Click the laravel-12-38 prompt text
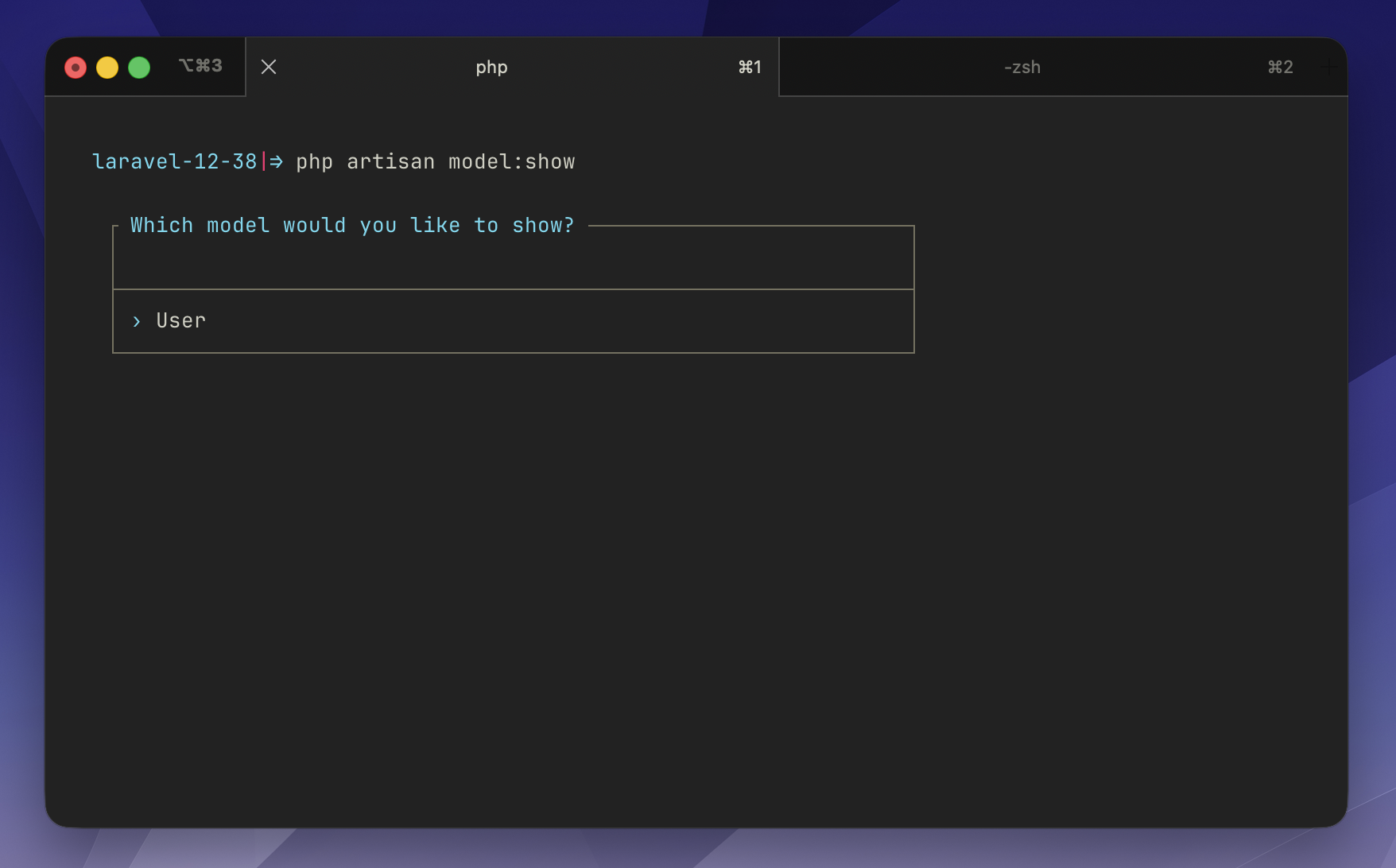The image size is (1396, 868). pos(174,161)
